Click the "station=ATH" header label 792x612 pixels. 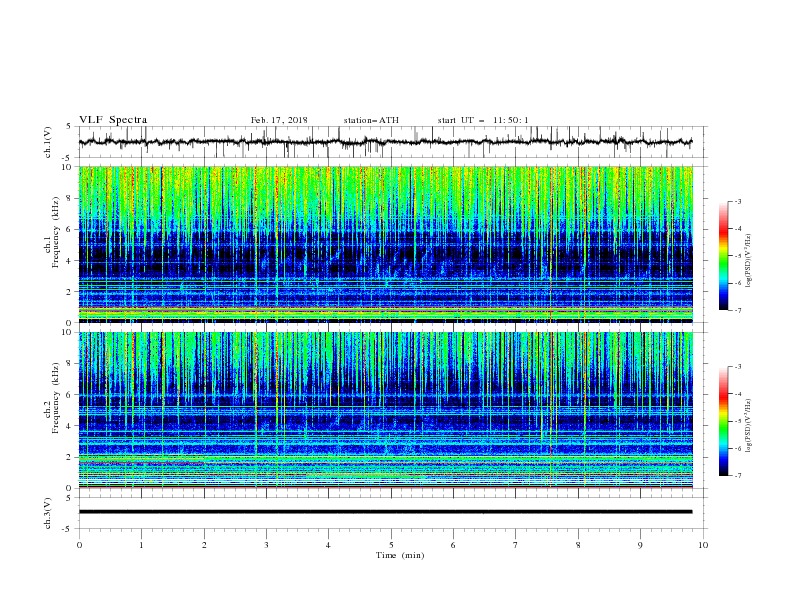pos(371,120)
